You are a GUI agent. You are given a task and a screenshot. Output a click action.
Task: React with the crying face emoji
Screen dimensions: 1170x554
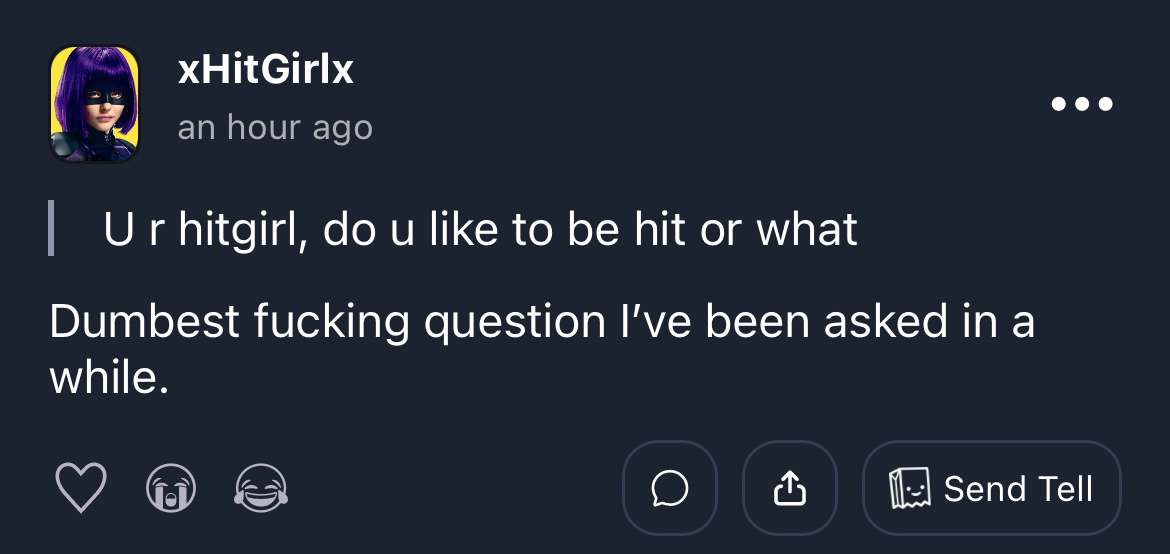(171, 488)
